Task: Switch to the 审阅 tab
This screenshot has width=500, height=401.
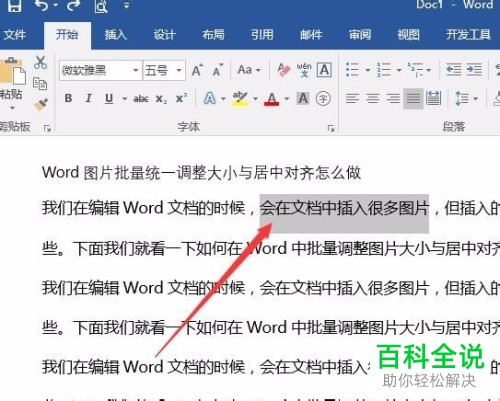Action: (x=360, y=35)
